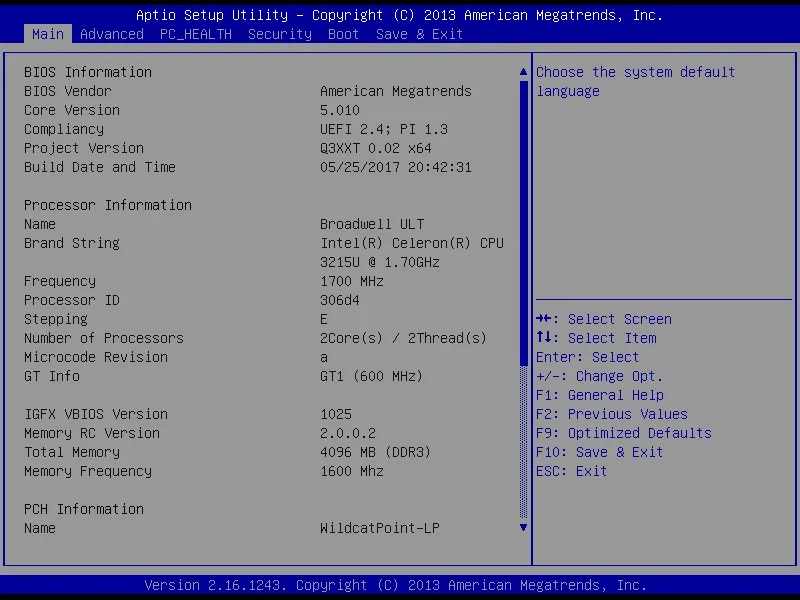Select the Total Memory row
The height and width of the screenshot is (600, 800).
click(x=71, y=452)
